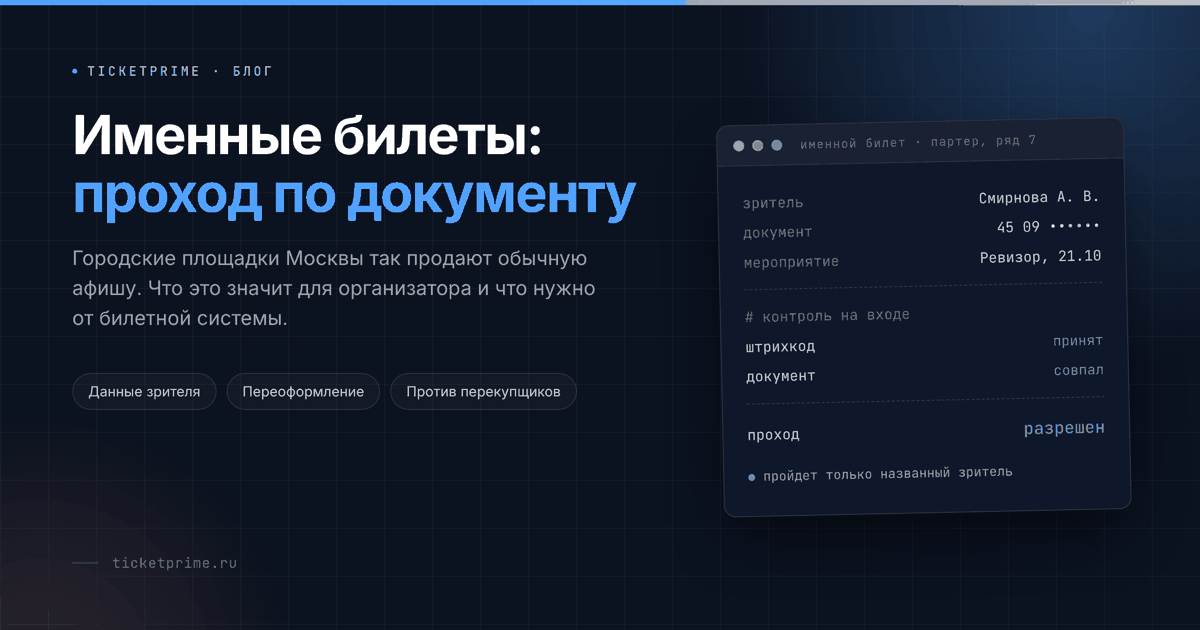Click blue headline 'проход по документу'

tap(354, 195)
